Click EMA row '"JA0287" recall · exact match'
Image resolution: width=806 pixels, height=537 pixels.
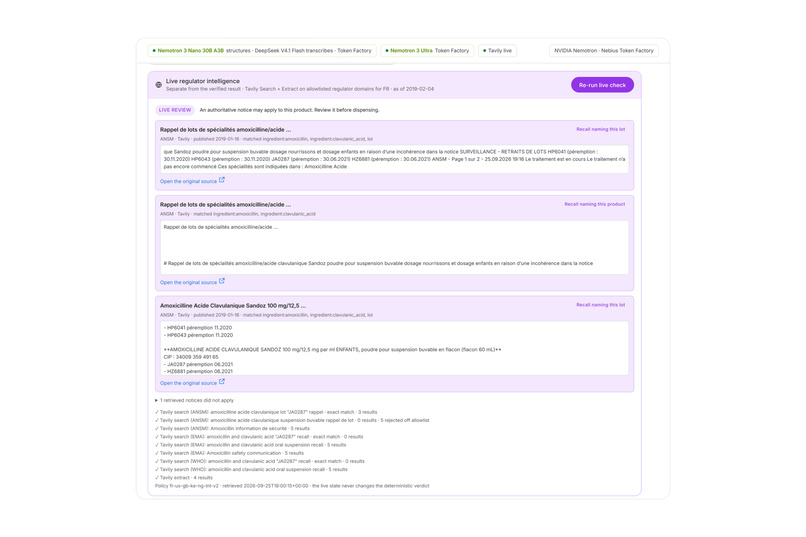coord(259,437)
